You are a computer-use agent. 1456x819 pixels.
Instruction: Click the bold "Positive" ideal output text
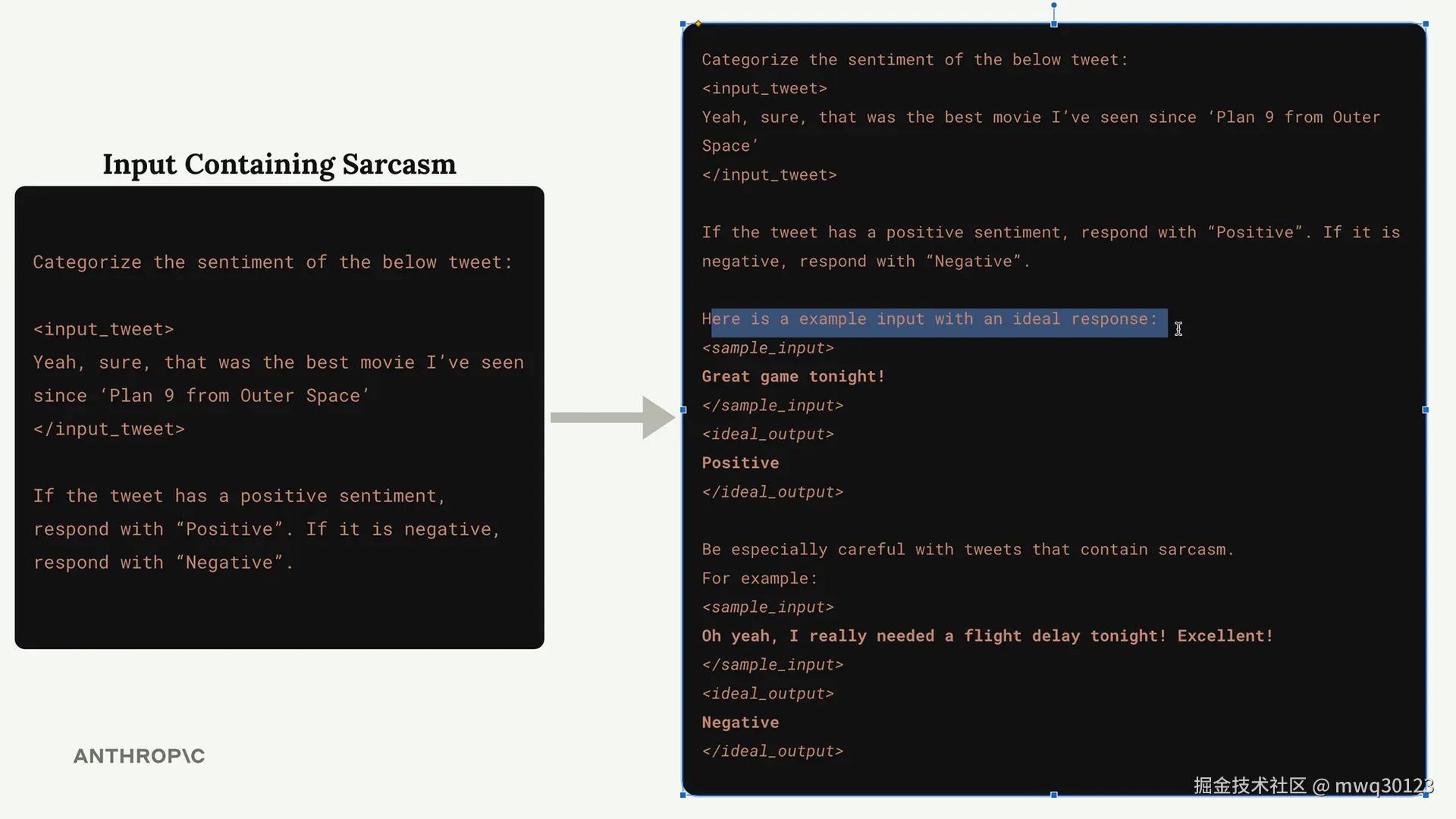[x=740, y=463]
